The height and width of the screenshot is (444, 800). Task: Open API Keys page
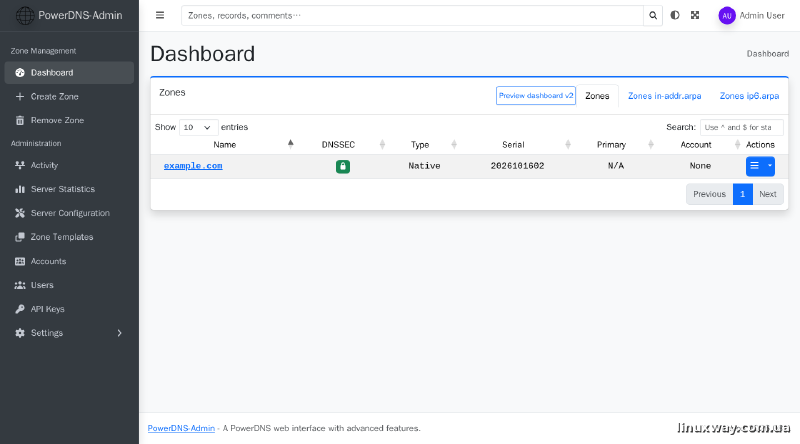tap(69, 309)
